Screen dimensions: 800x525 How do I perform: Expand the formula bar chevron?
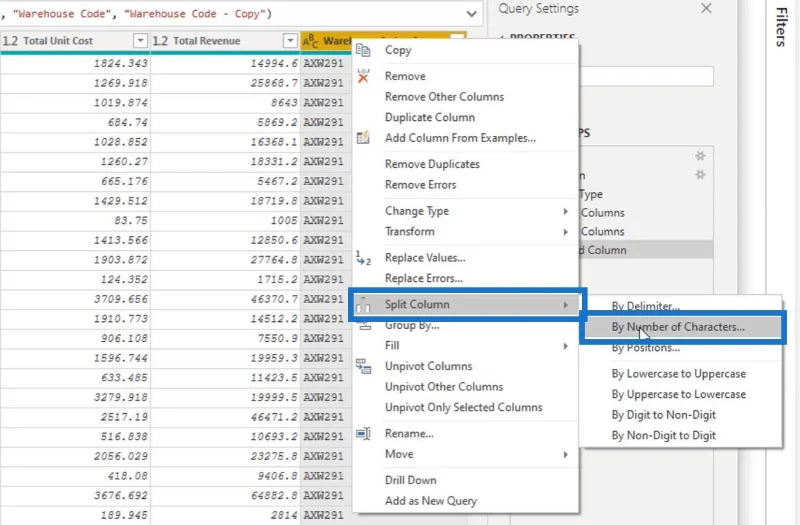pos(472,14)
